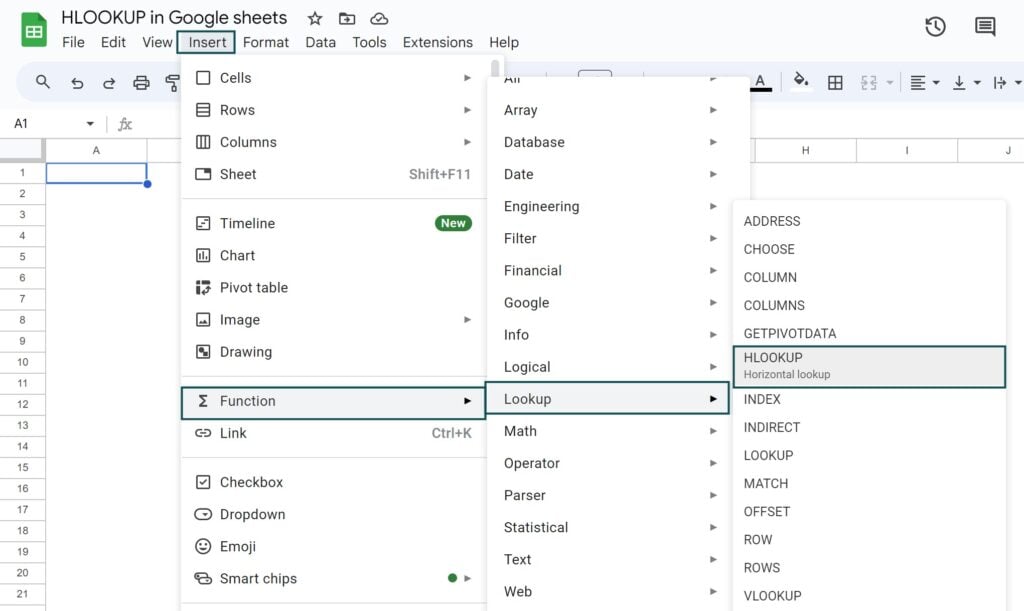This screenshot has width=1024, height=611.
Task: Expand vertical align dropdown arrow
Action: click(977, 83)
